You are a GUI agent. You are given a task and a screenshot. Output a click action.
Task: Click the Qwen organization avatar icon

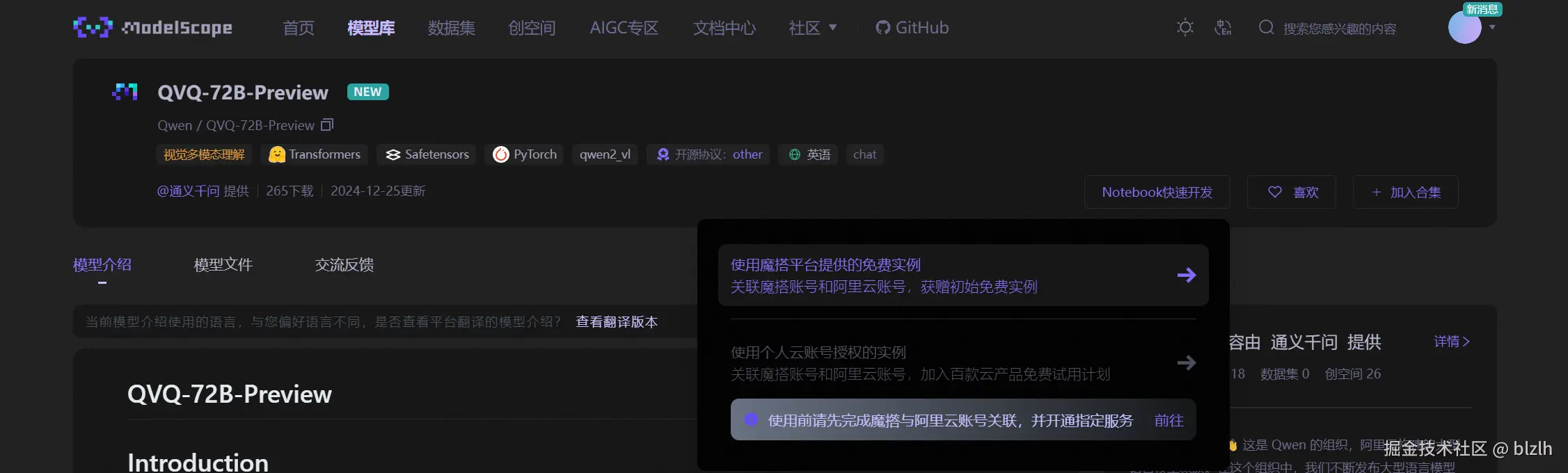pyautogui.click(x=125, y=92)
